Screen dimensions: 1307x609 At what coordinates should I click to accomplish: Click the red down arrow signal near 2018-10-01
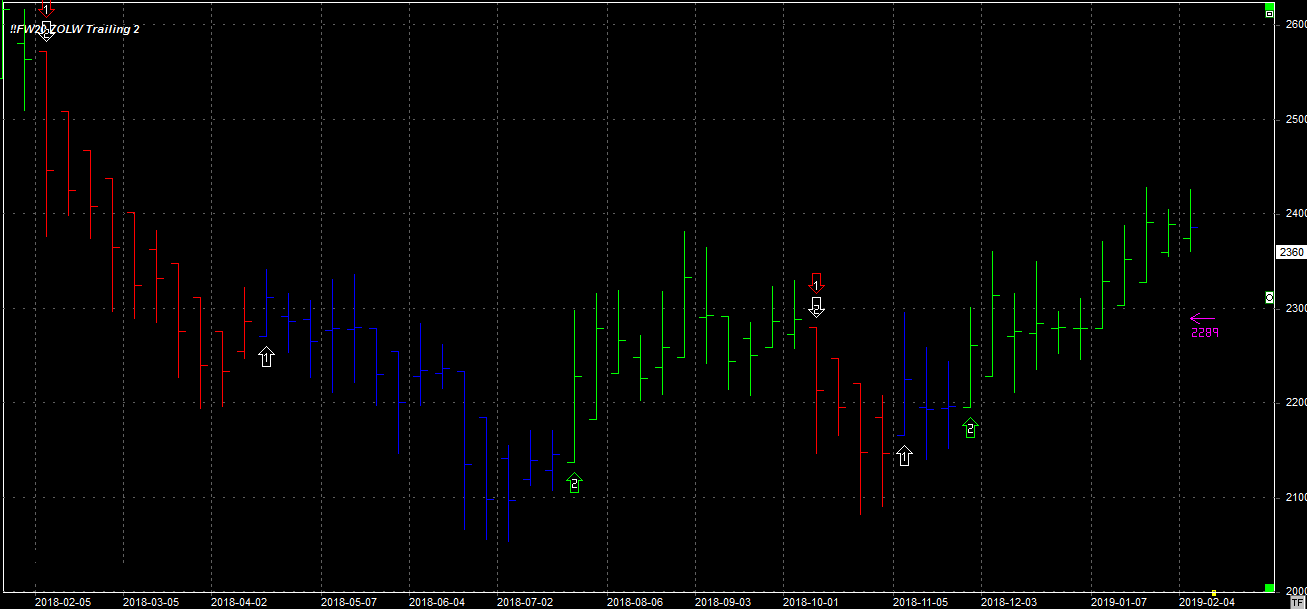(x=816, y=282)
